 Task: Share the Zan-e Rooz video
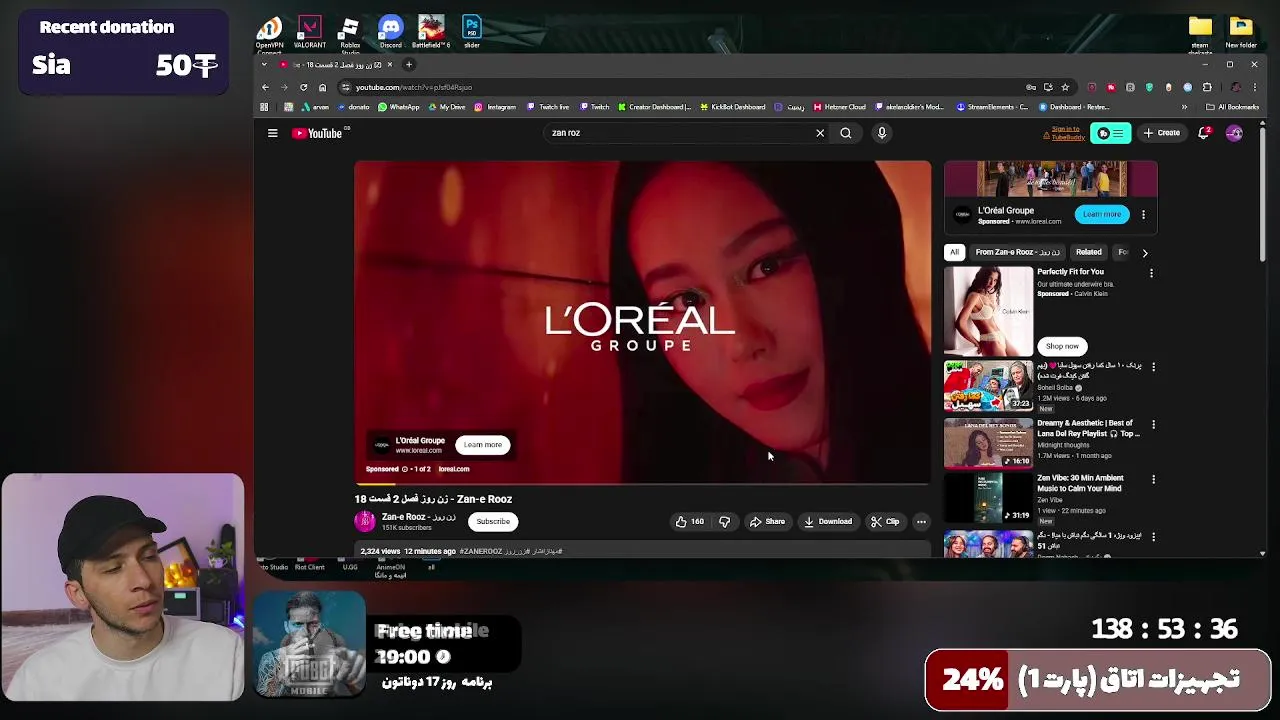click(768, 521)
